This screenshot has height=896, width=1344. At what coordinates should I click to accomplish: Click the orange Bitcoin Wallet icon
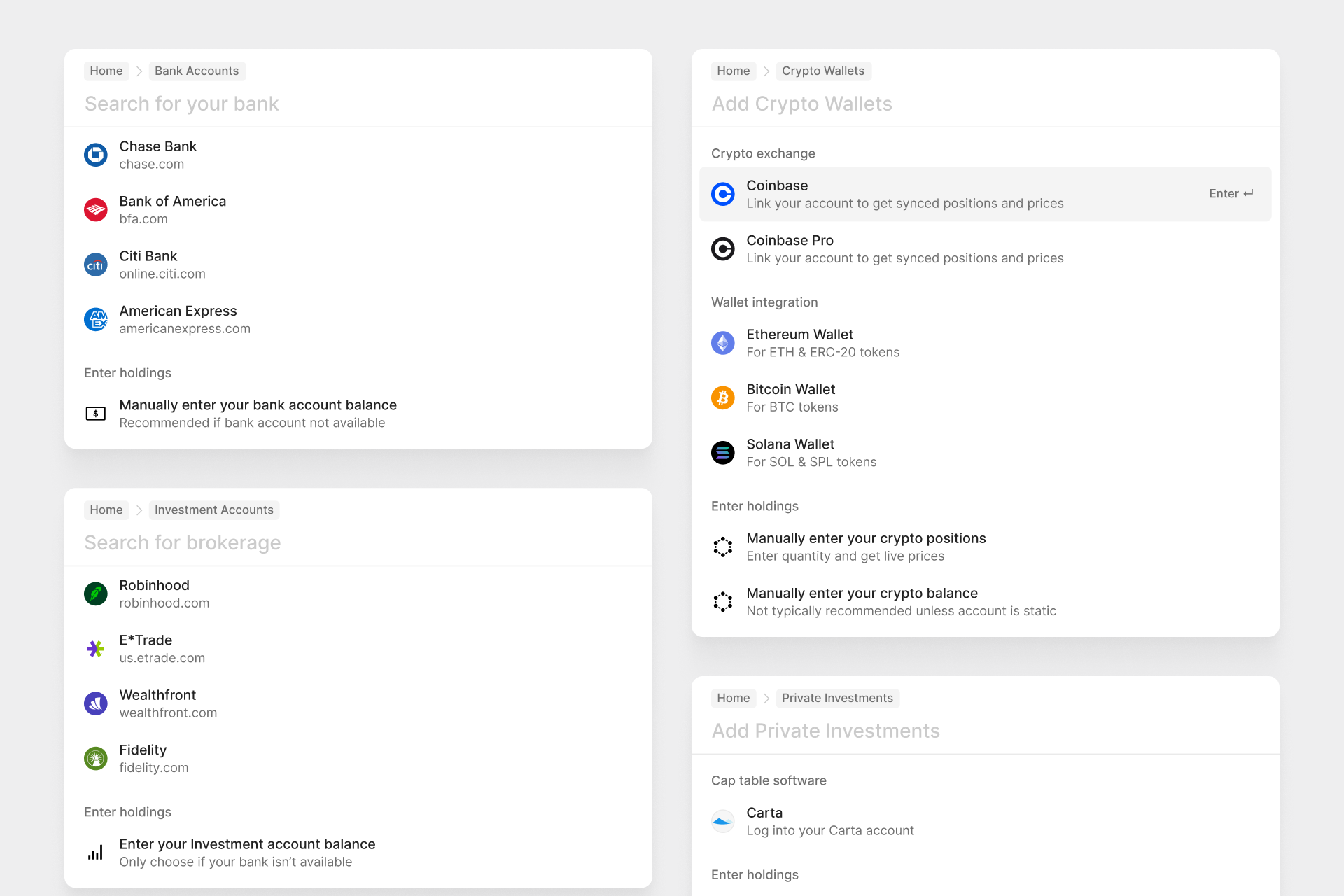click(723, 398)
